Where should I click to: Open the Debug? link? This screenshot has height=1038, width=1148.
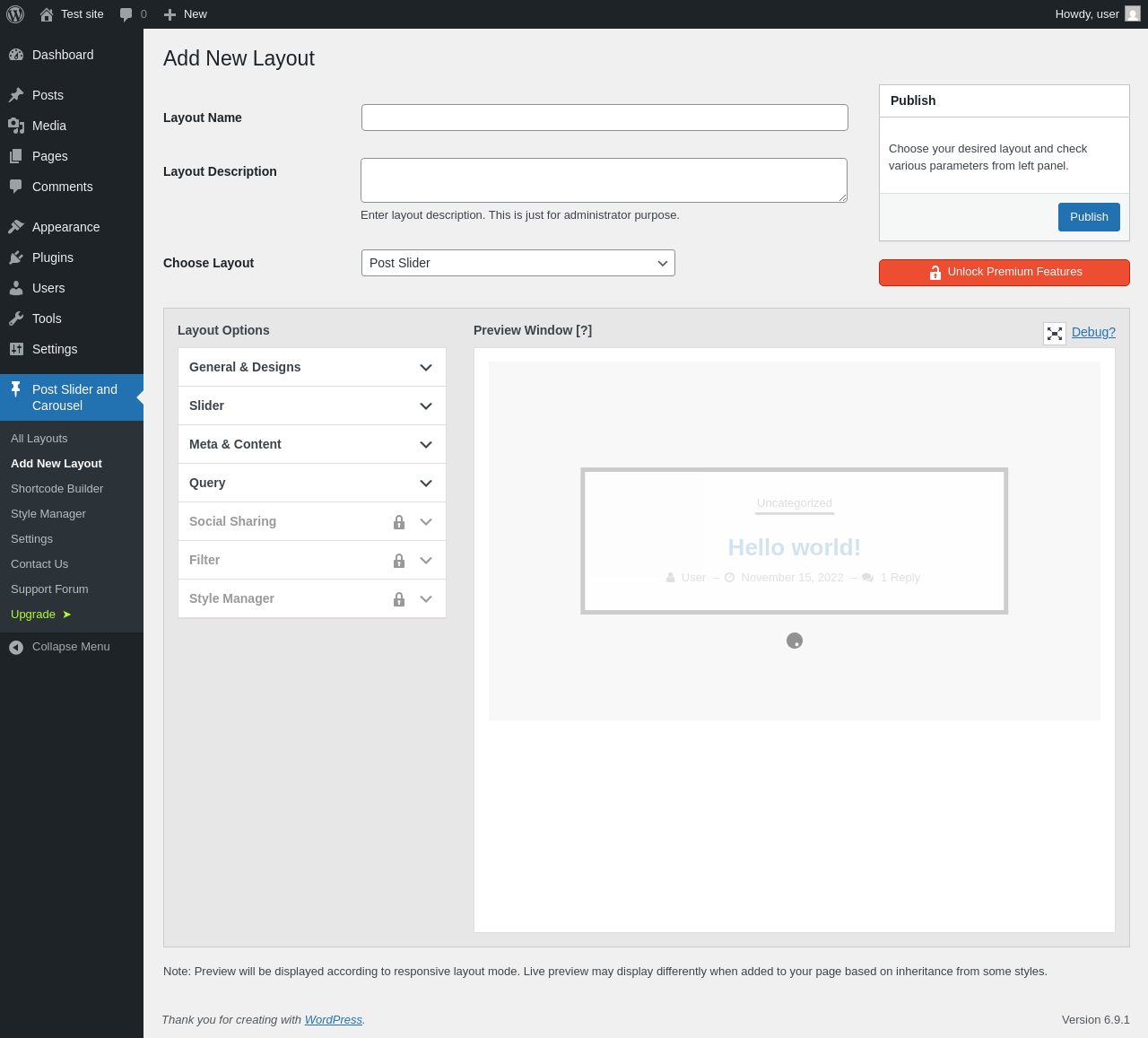click(x=1093, y=332)
